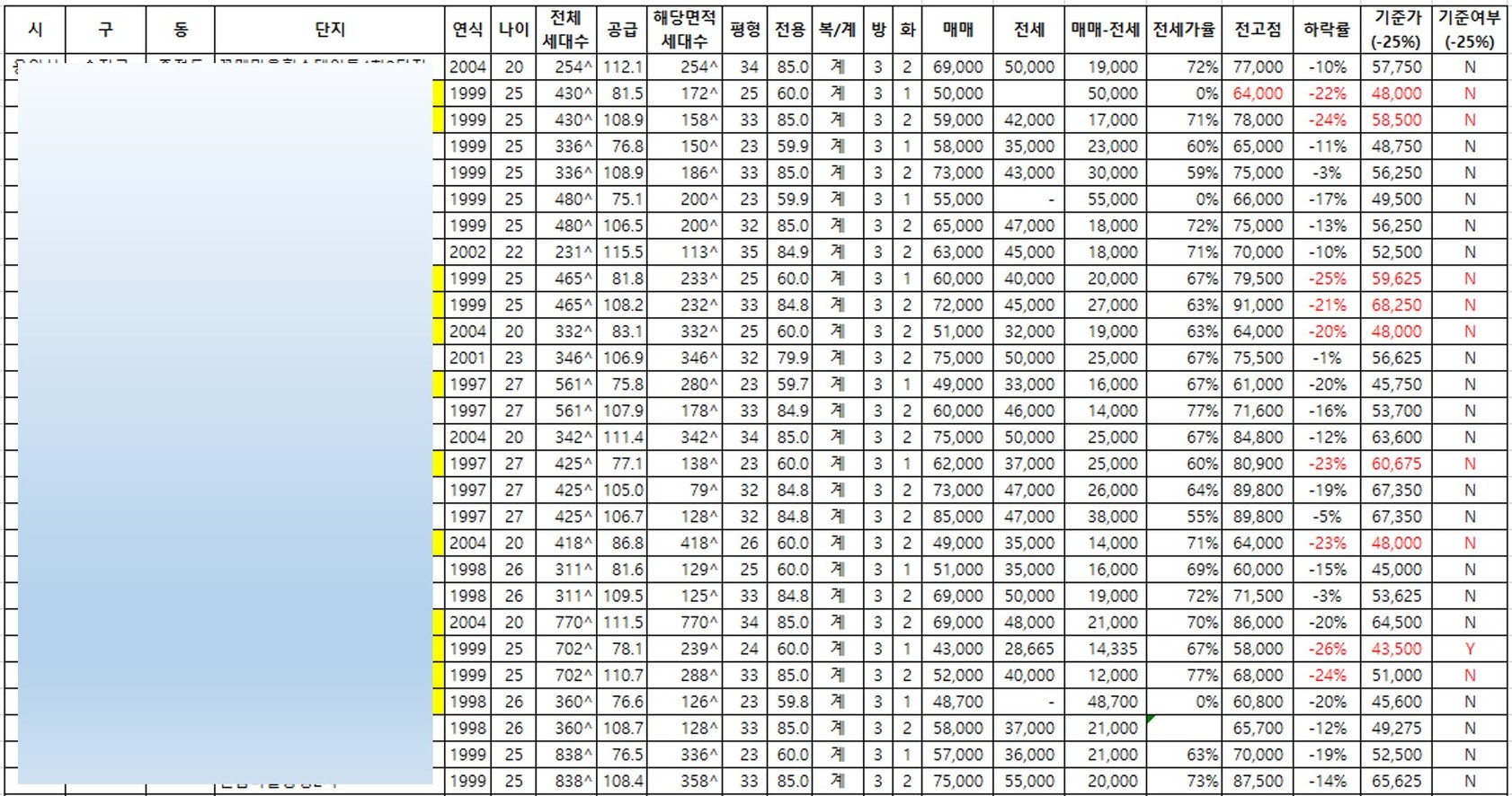Select the 기준가 (-25%) header cell

pyautogui.click(x=1397, y=30)
